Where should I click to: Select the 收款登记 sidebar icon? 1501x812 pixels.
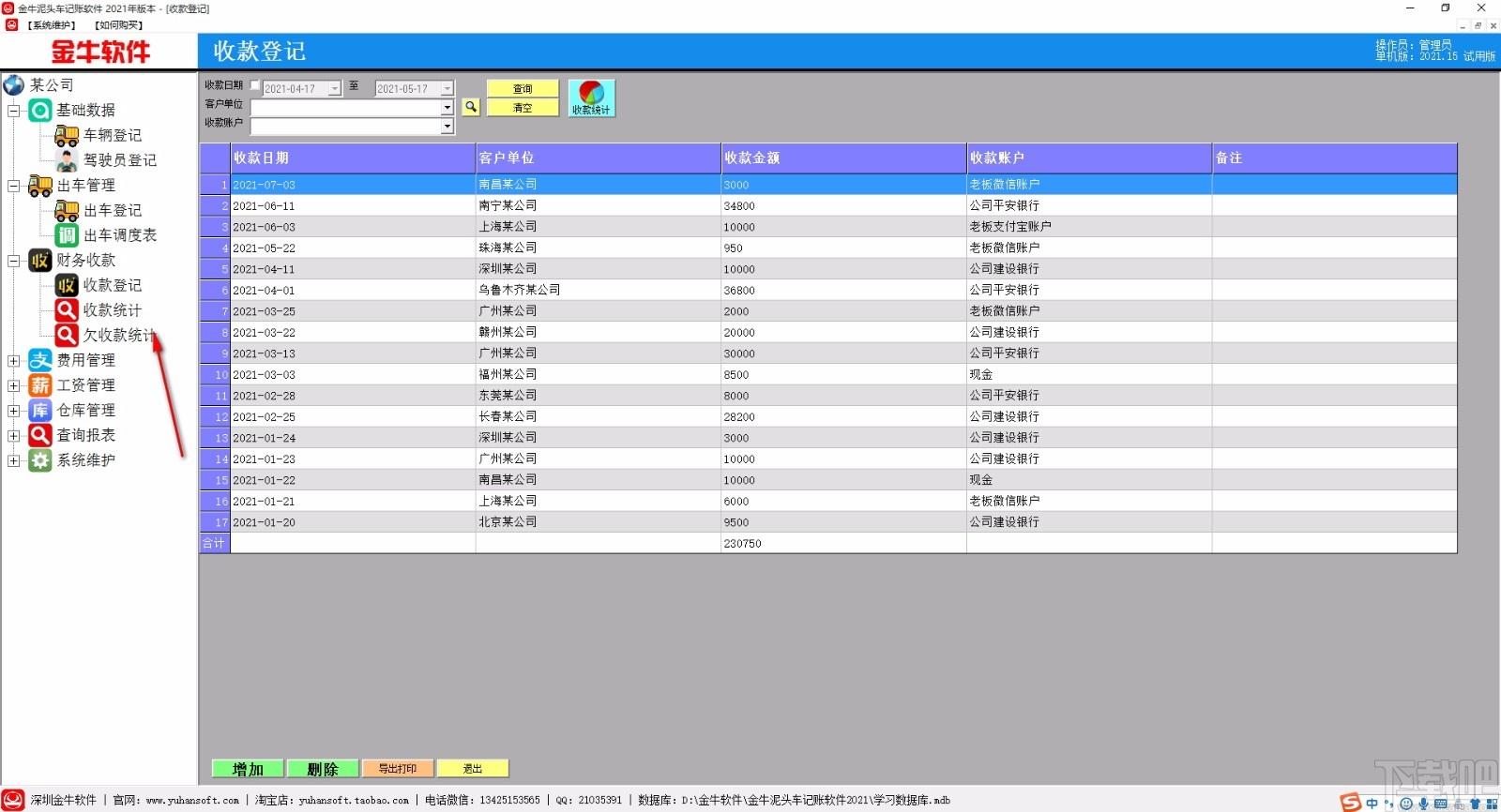(67, 285)
